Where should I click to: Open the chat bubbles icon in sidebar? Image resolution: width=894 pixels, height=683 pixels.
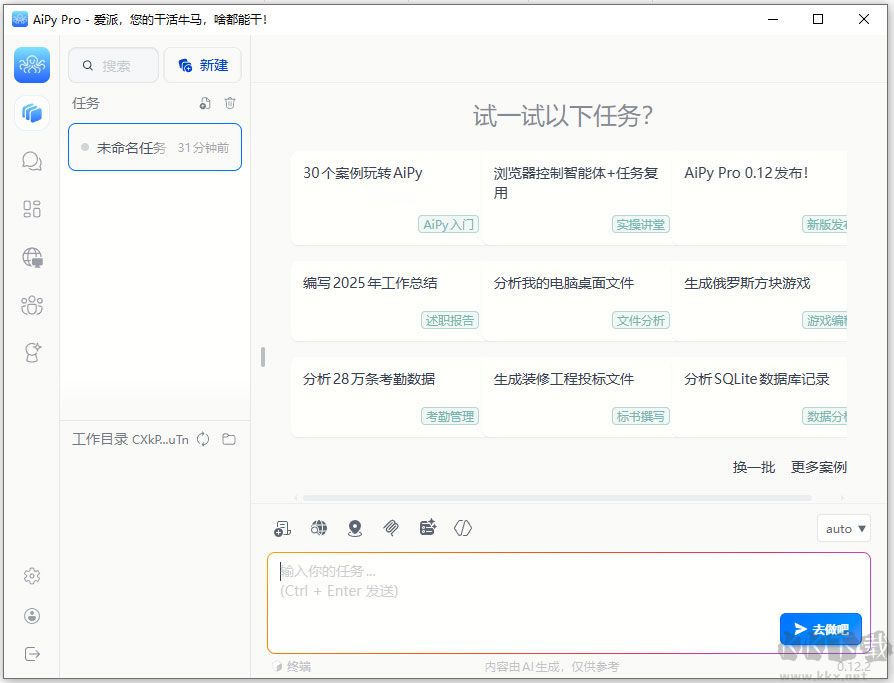tap(32, 161)
